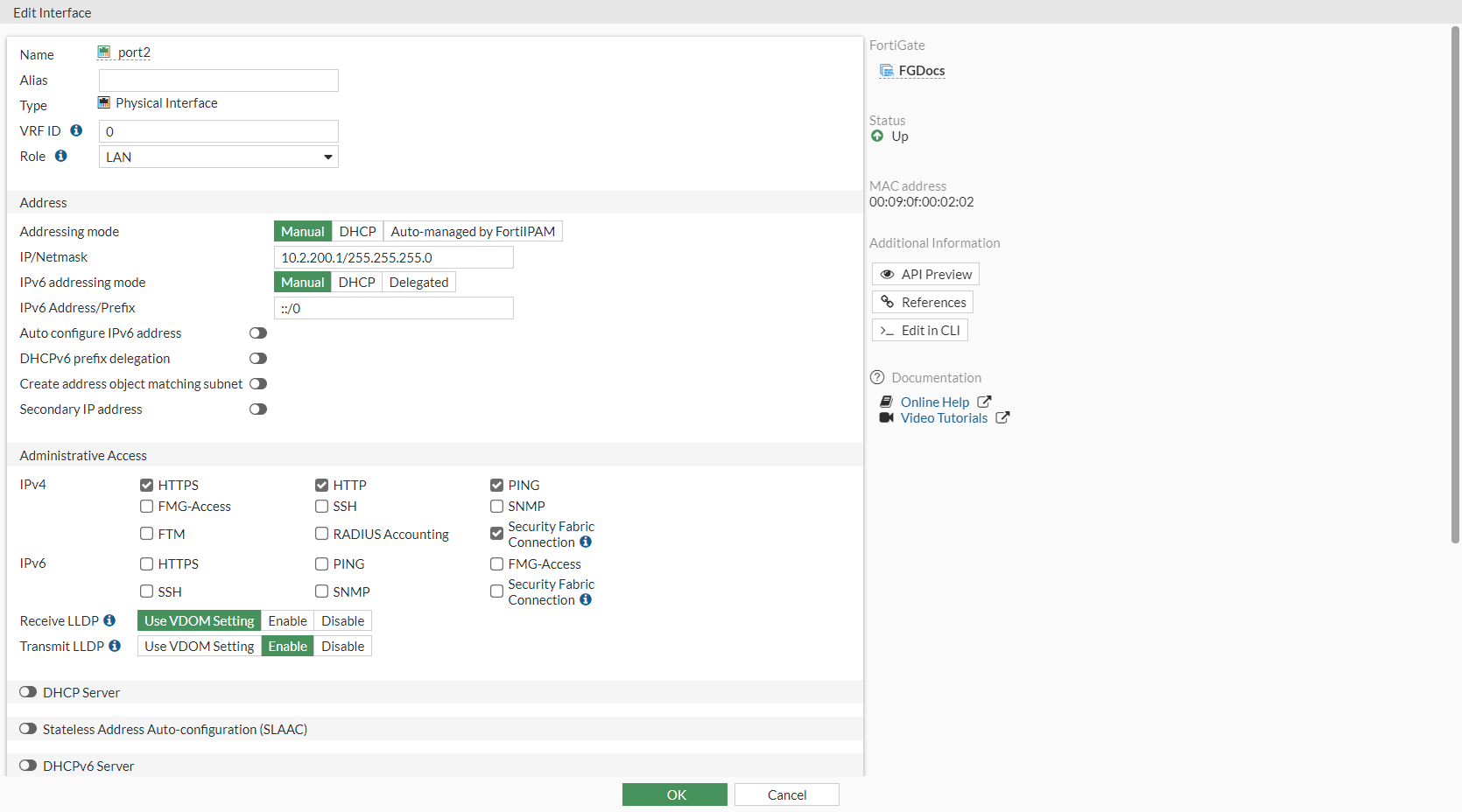1462x812 pixels.
Task: Click the VRF ID info icon
Action: coord(76,130)
